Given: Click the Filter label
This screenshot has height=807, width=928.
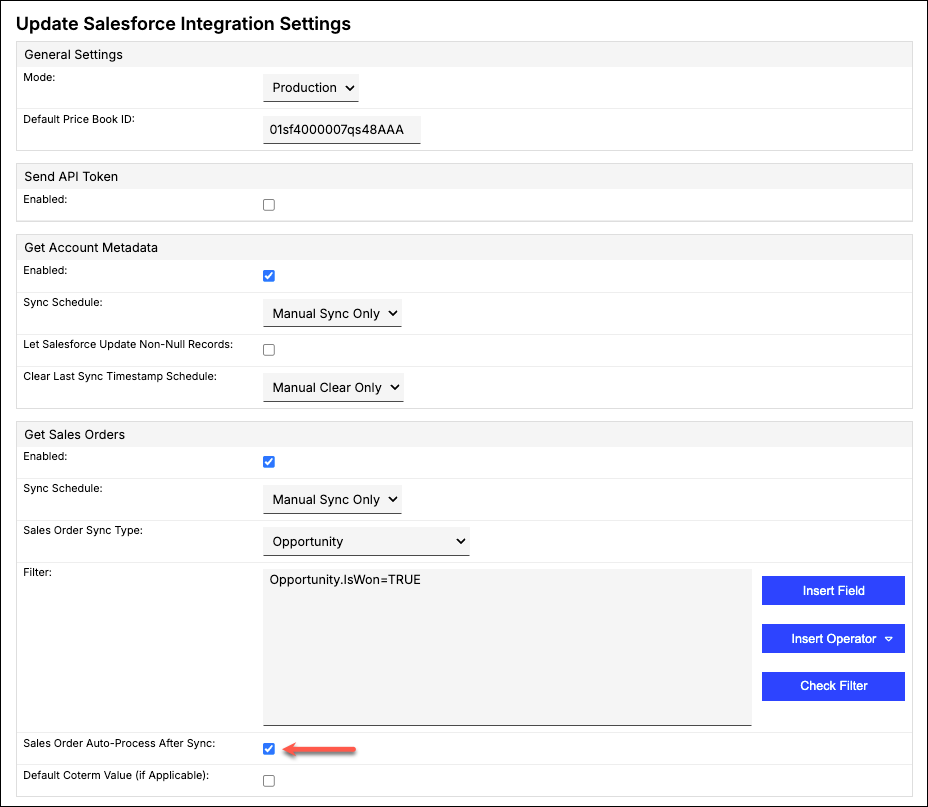Looking at the screenshot, I should tap(37, 572).
